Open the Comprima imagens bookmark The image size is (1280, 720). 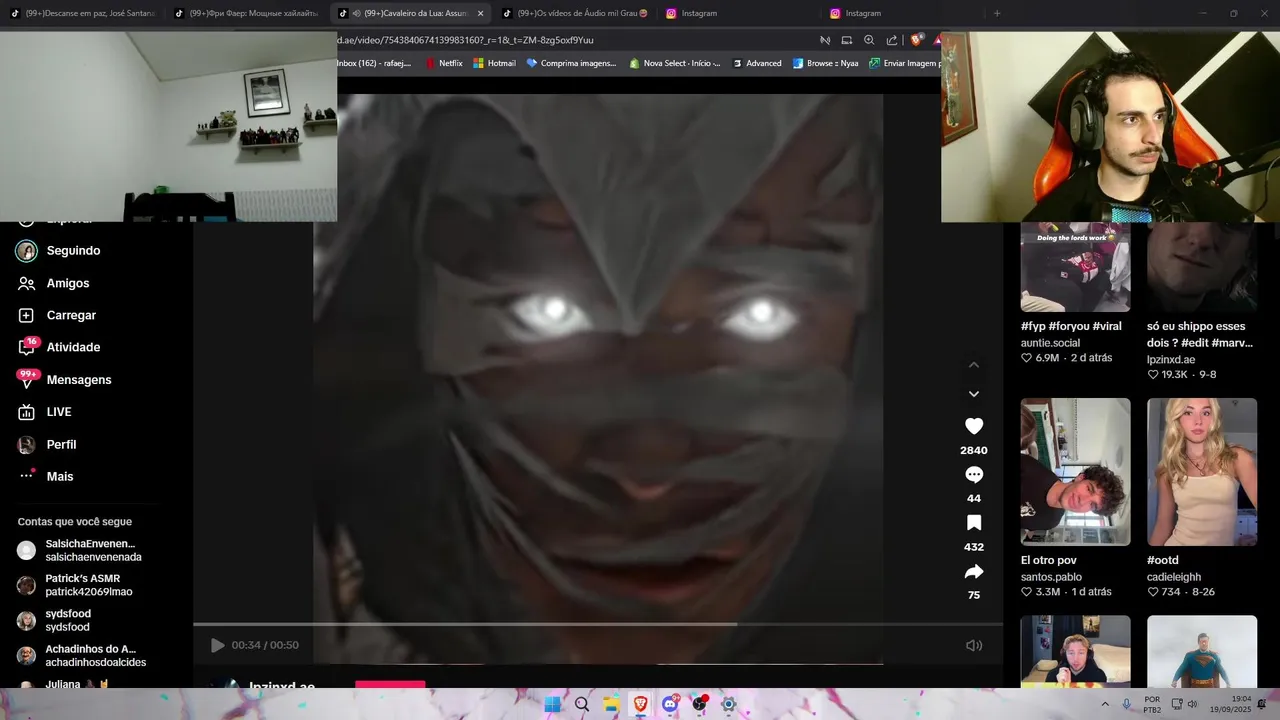[571, 63]
